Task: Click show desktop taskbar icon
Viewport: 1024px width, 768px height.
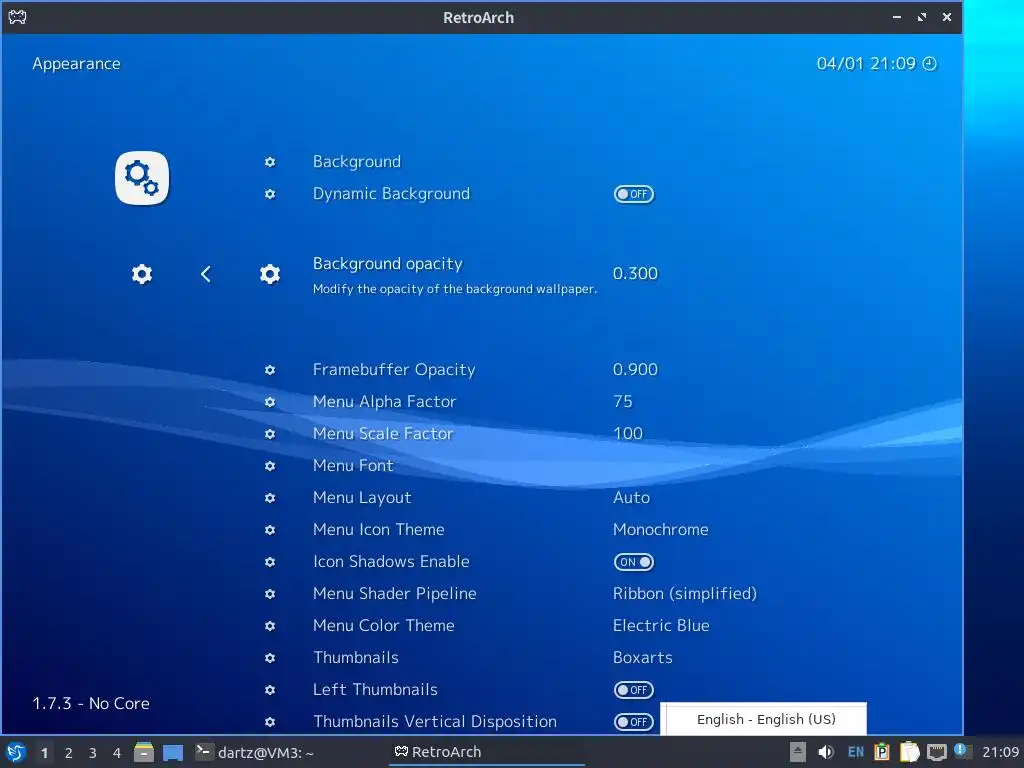Action: (x=173, y=753)
